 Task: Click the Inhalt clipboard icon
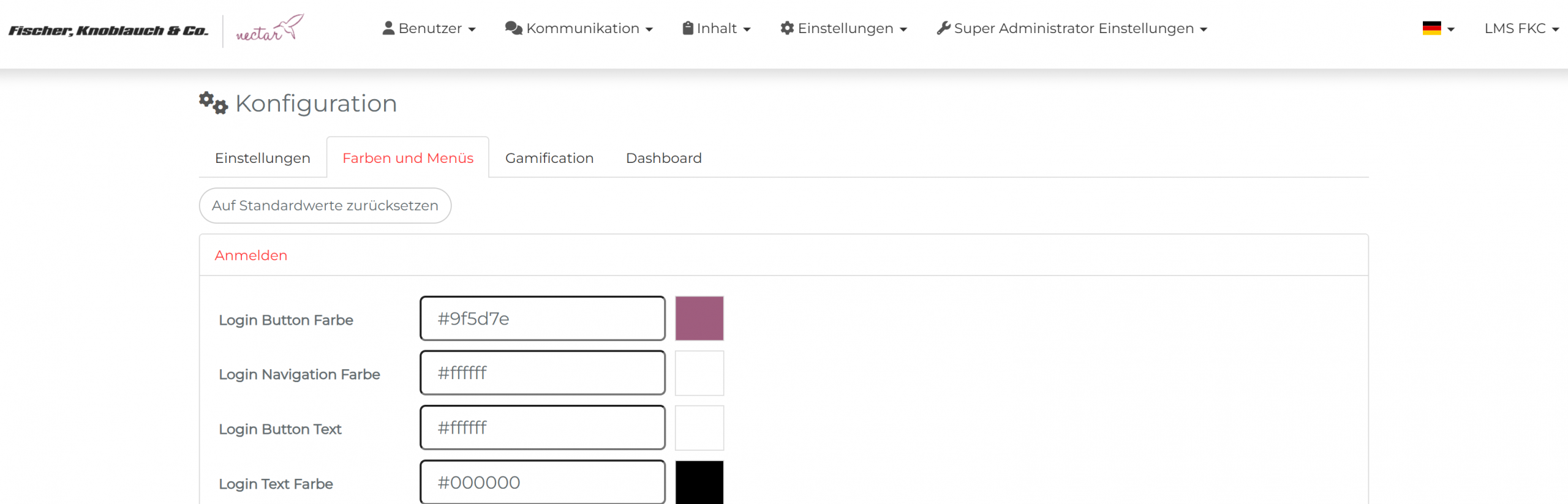[688, 28]
